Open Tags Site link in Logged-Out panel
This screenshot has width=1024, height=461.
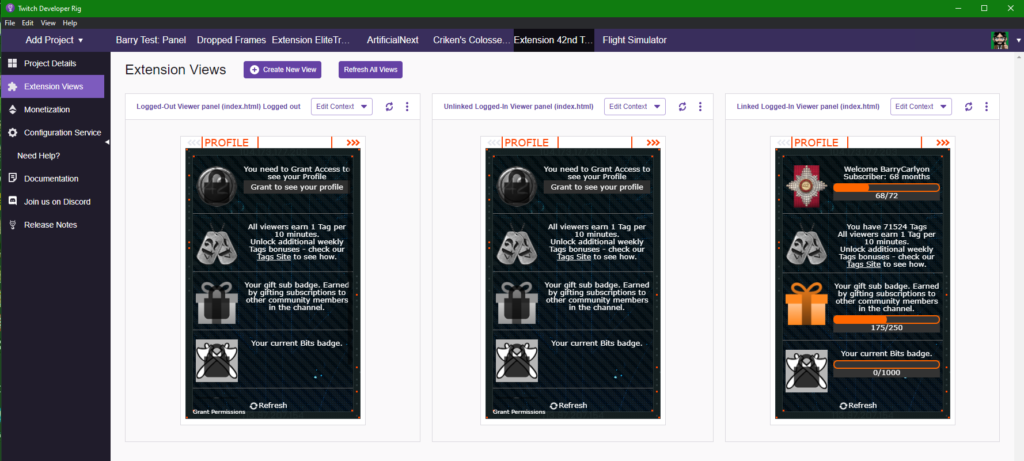(x=273, y=257)
